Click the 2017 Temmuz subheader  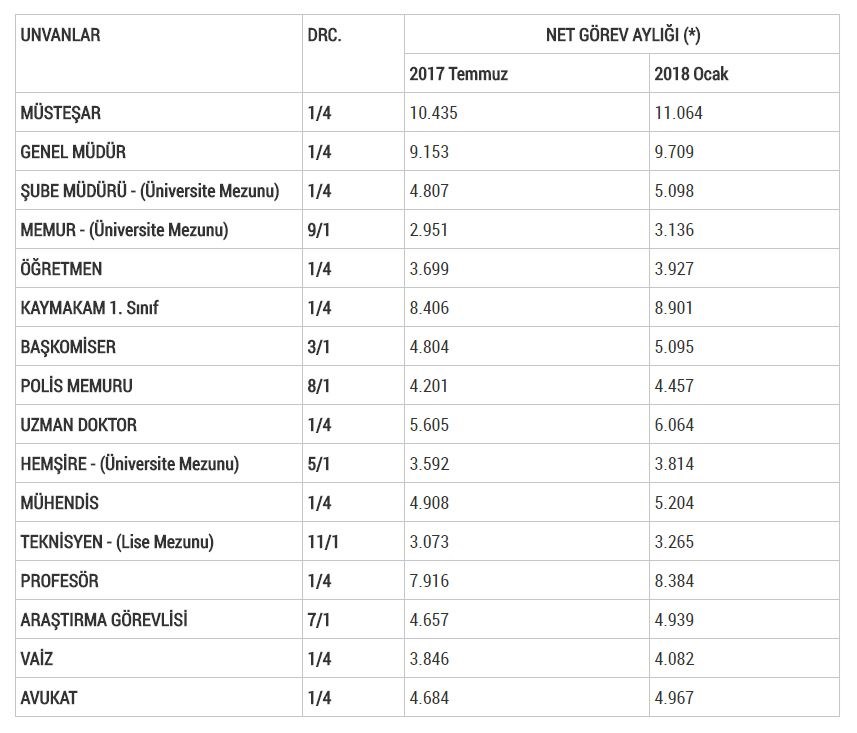(x=458, y=74)
